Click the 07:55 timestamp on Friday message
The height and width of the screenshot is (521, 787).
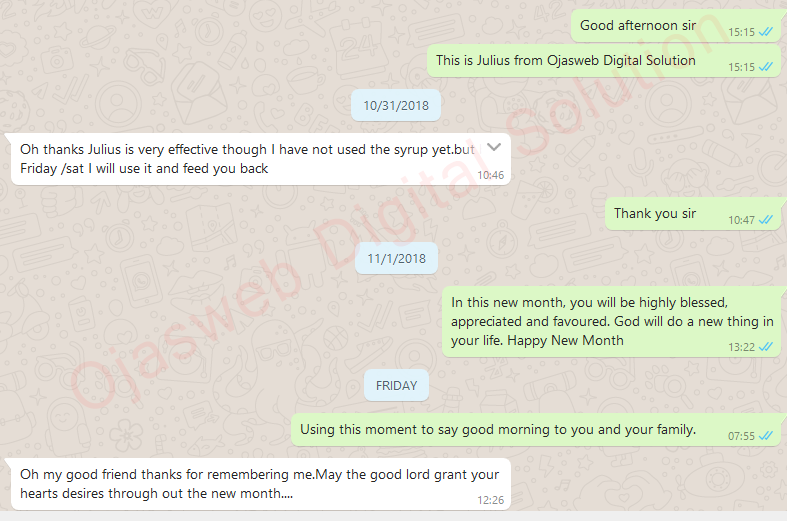[x=741, y=436]
